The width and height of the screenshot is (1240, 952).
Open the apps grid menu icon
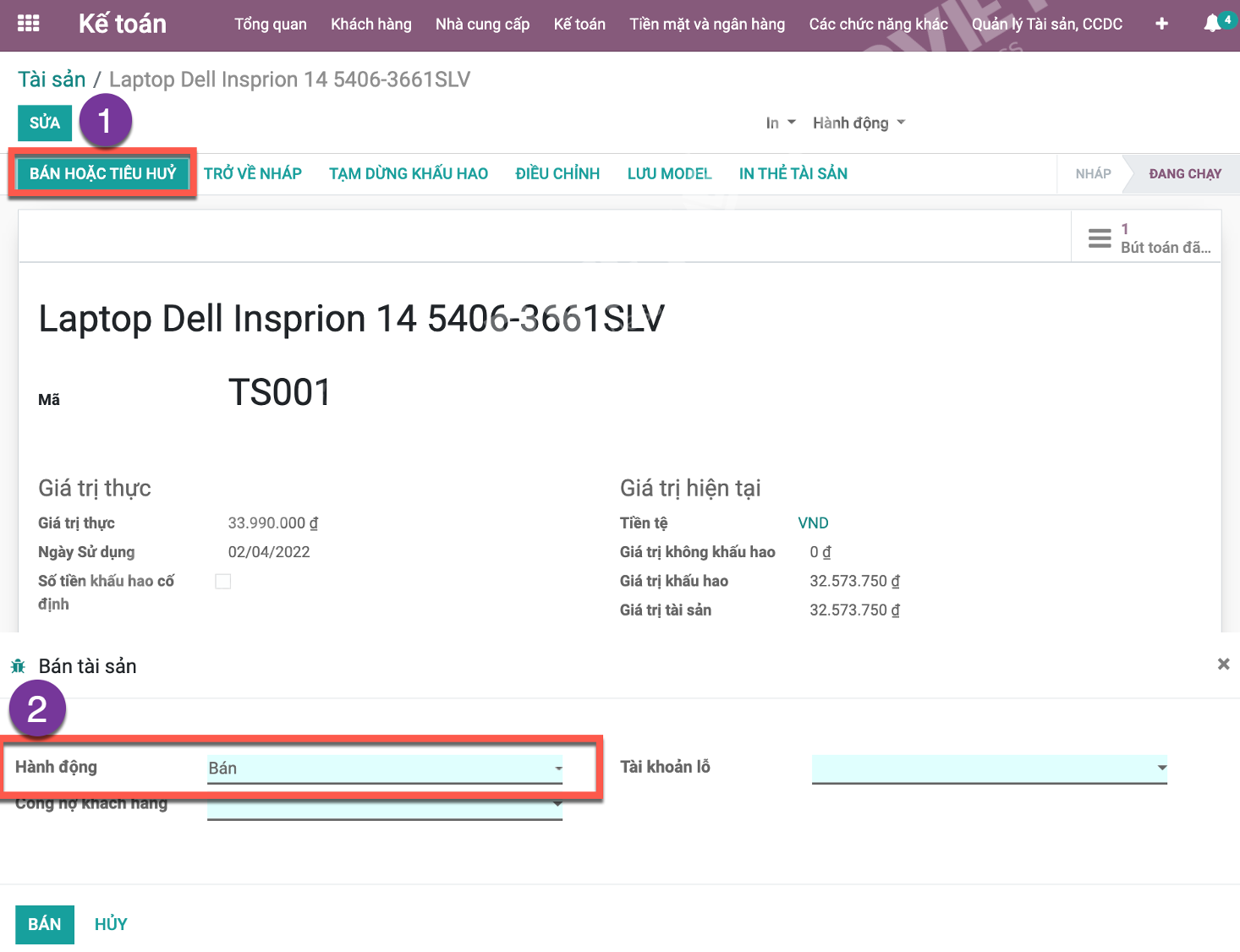pyautogui.click(x=29, y=24)
